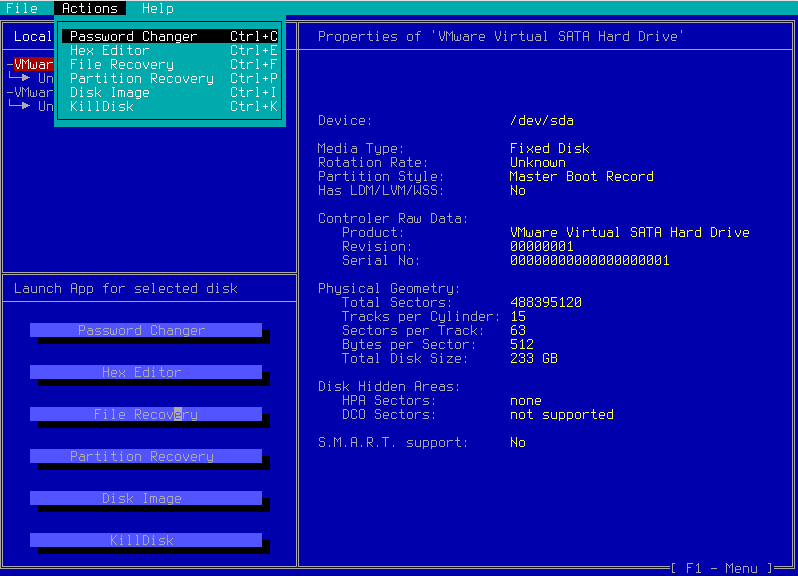Viewport: 798px width, 576px height.
Task: Collapse the second VMware disk node
Action: (10, 92)
